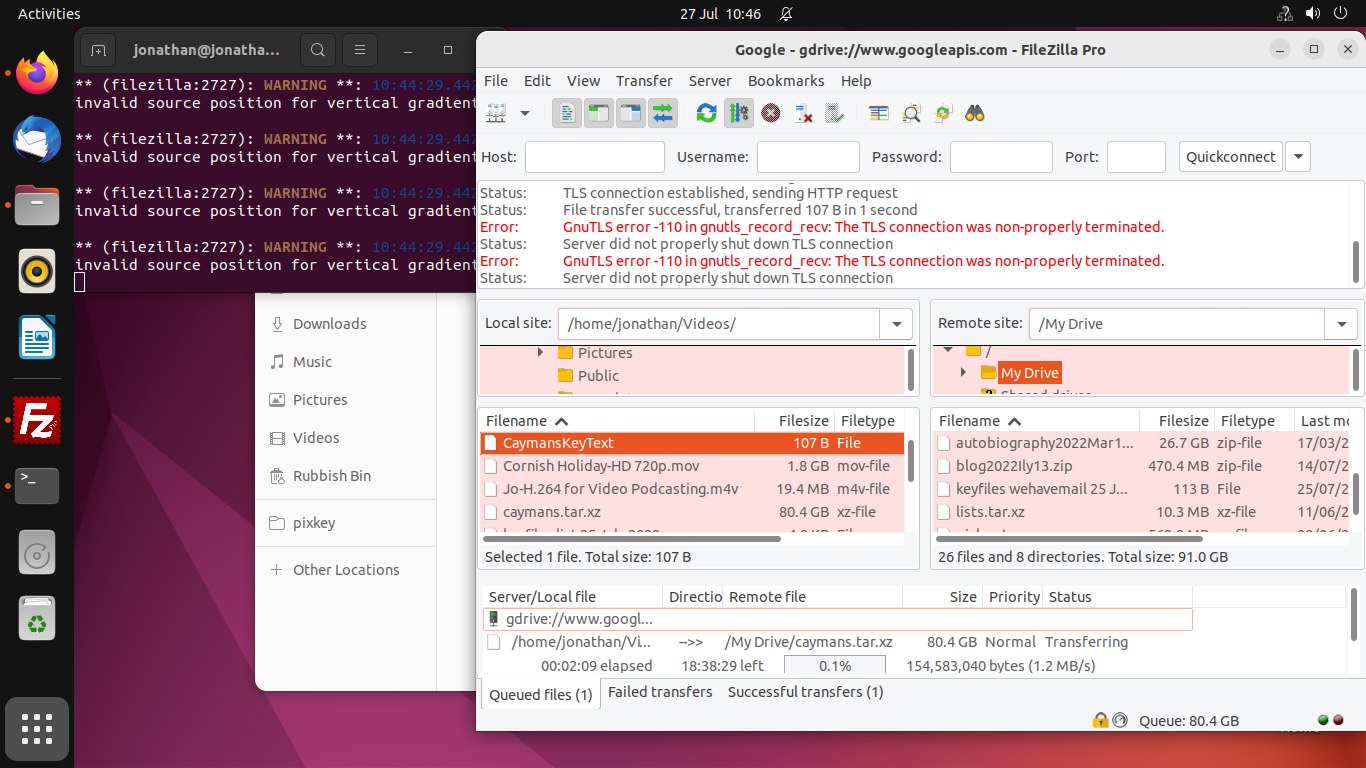The height and width of the screenshot is (768, 1366).
Task: Open the directory listing filters dialog
Action: pyautogui.click(x=879, y=113)
